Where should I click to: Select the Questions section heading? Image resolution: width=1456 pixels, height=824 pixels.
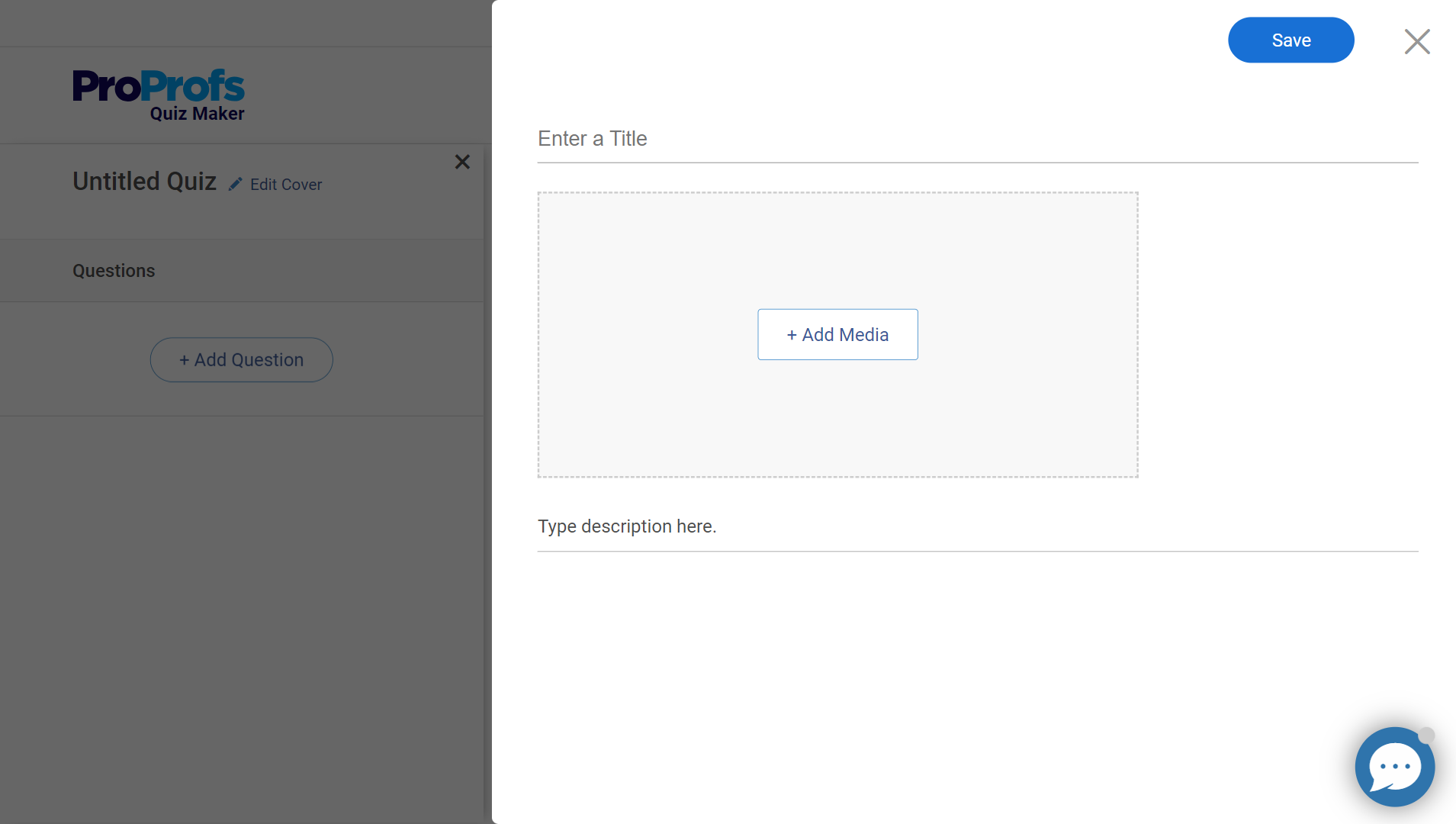click(x=114, y=271)
